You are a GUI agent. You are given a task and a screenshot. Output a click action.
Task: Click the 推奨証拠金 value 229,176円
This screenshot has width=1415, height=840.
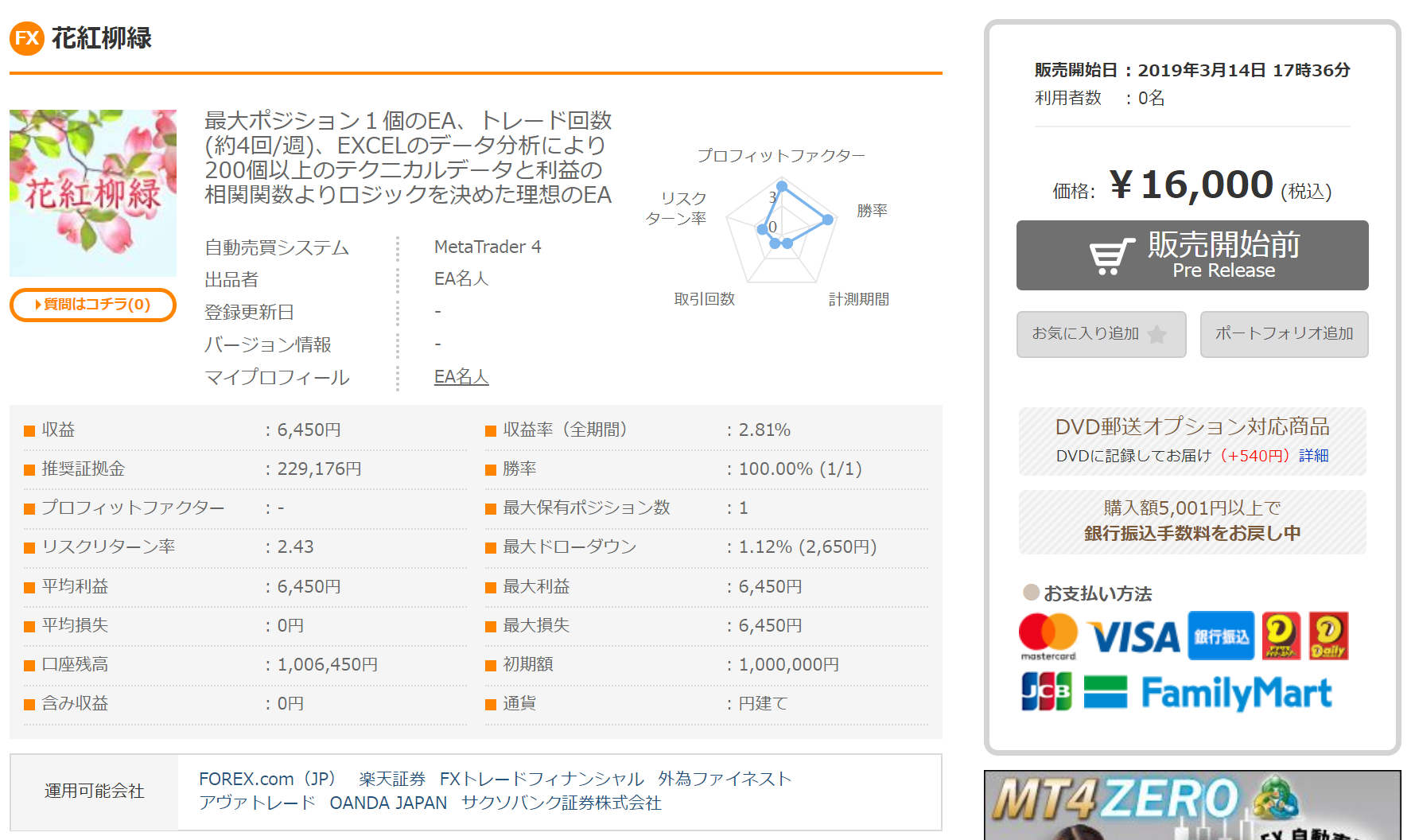tap(320, 469)
